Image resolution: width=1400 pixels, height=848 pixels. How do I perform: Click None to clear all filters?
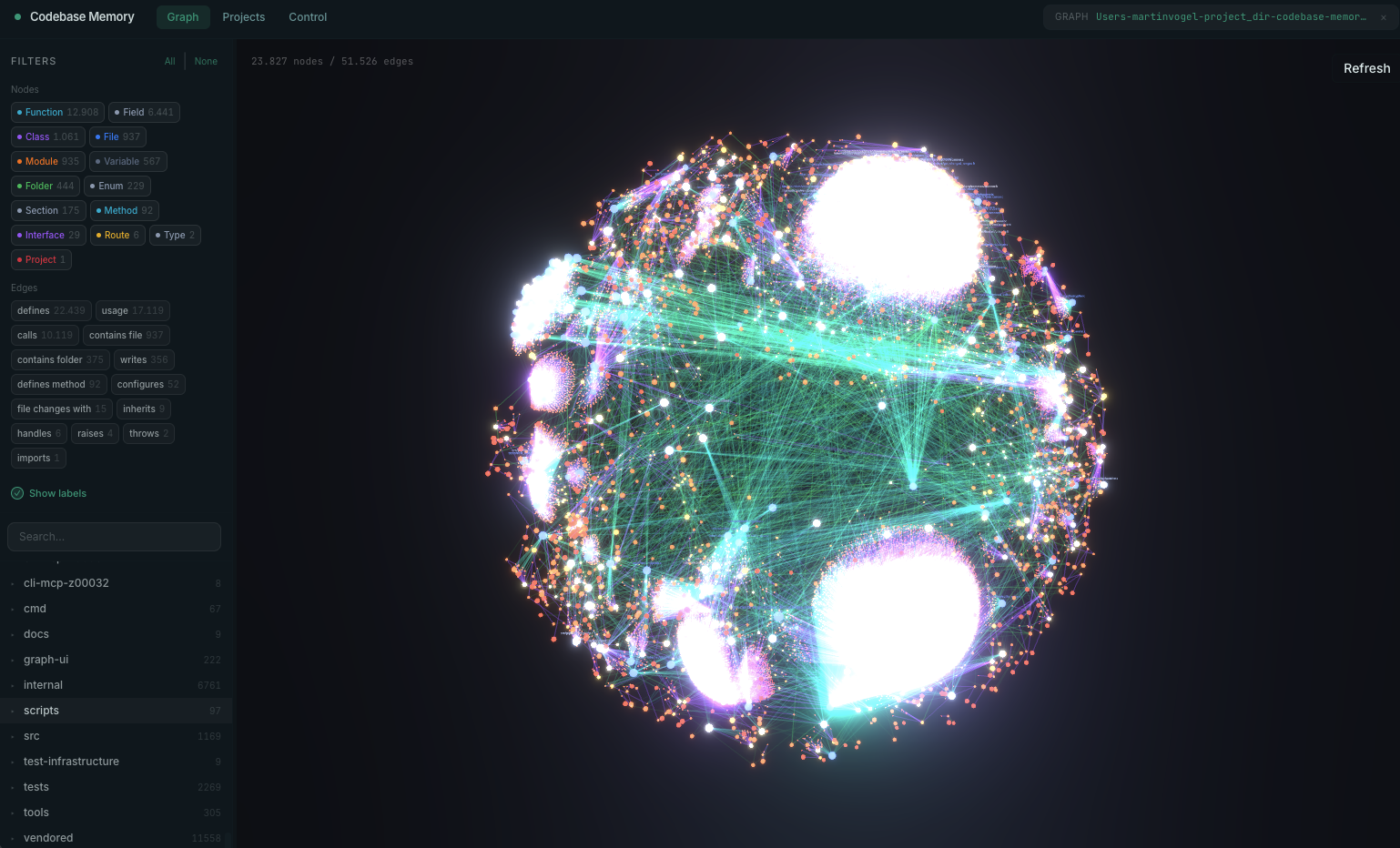[x=206, y=61]
